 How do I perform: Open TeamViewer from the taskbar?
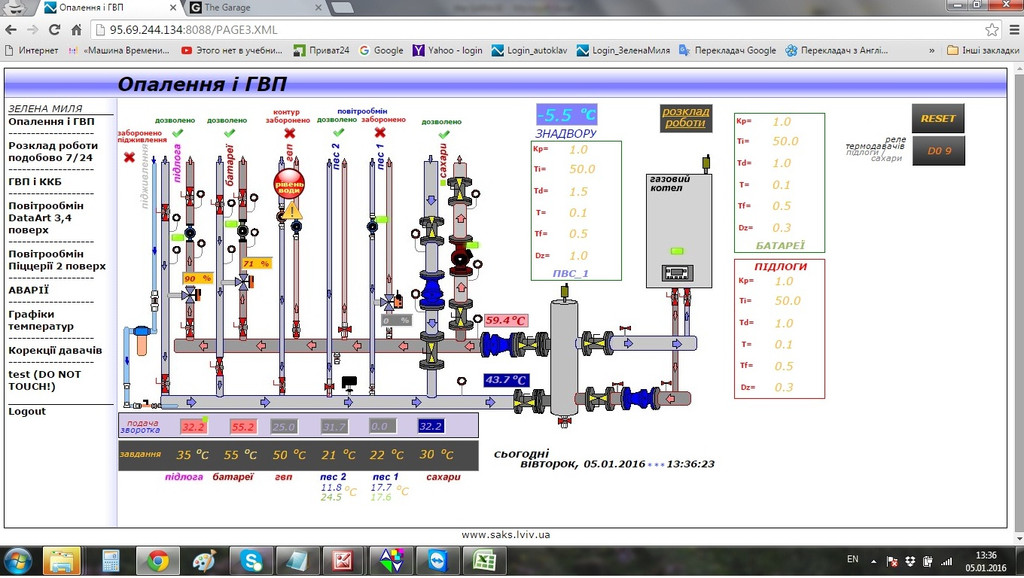point(438,560)
